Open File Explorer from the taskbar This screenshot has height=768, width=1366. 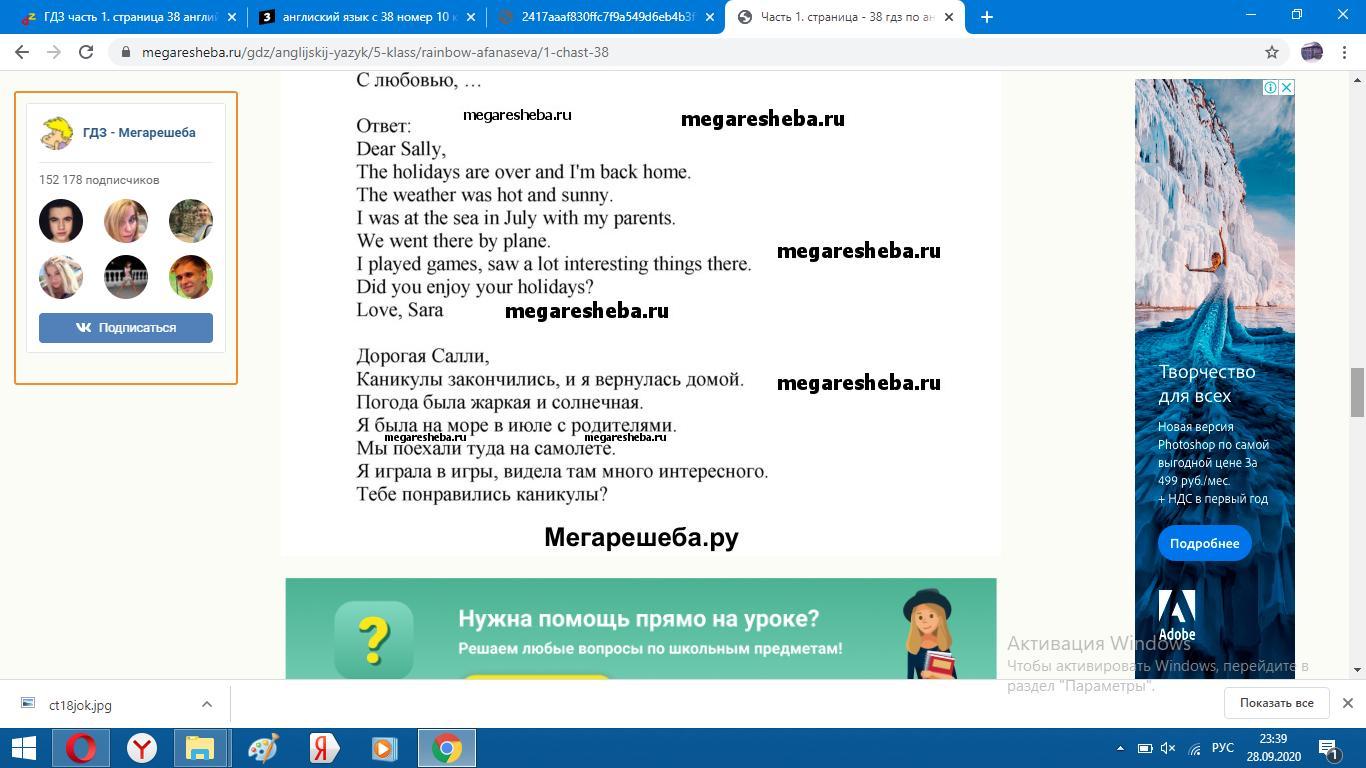(x=201, y=748)
